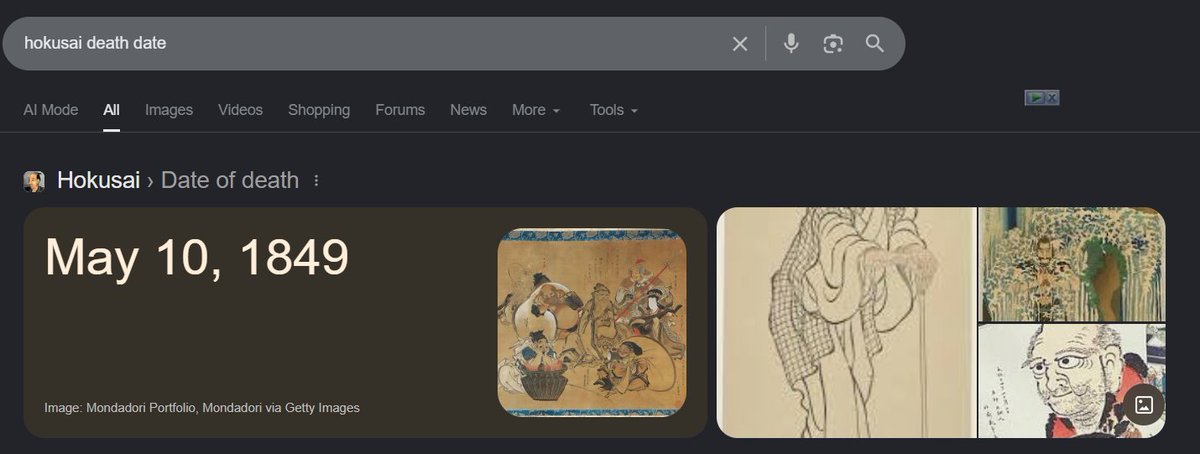Expand the More dropdown
The height and width of the screenshot is (454, 1200).
point(536,110)
